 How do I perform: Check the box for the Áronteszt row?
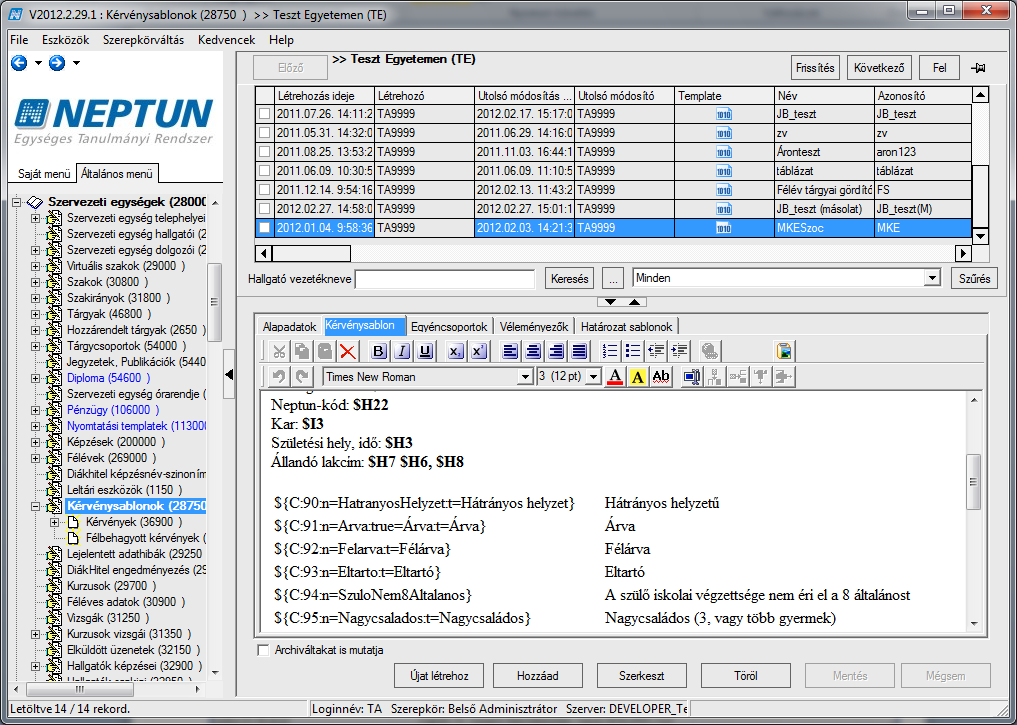(265, 152)
